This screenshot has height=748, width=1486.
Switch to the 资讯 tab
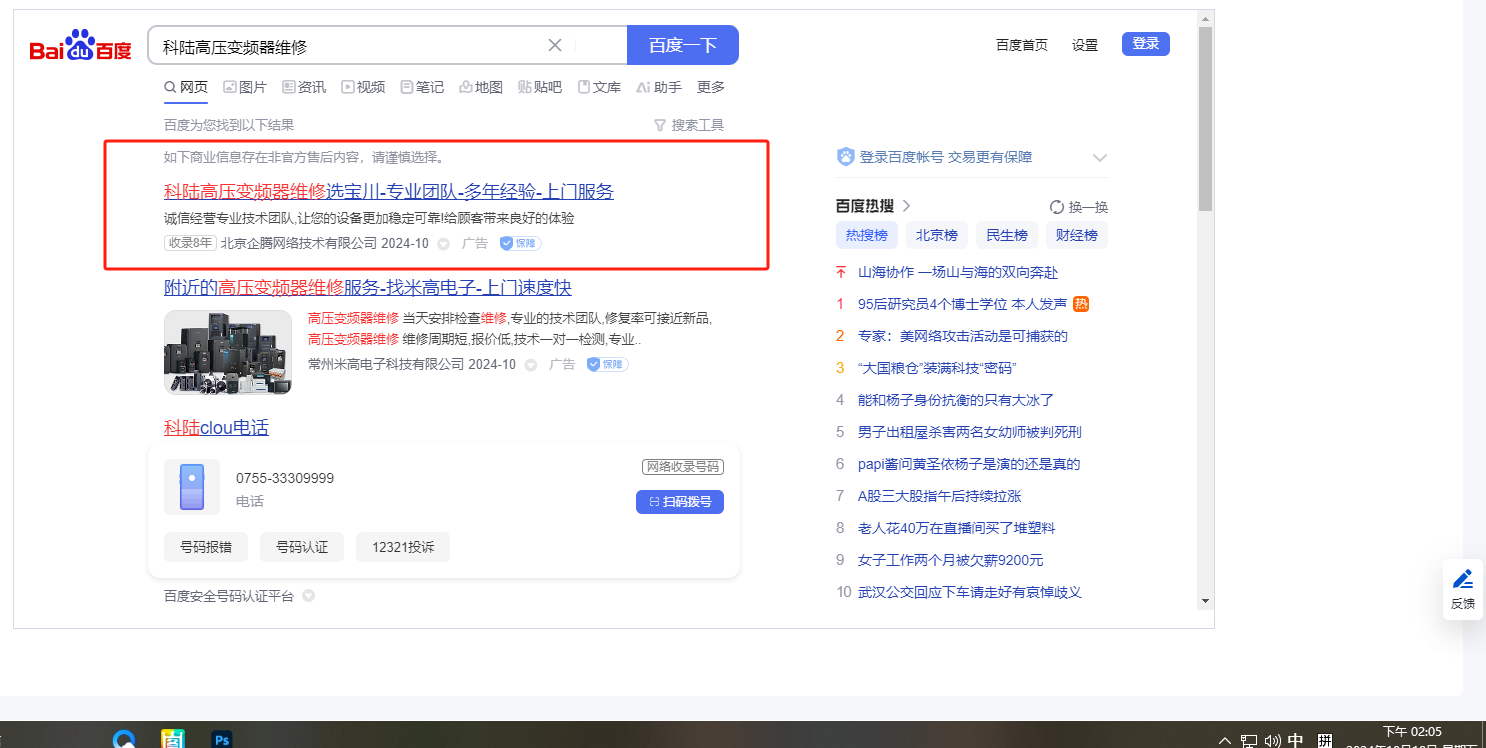[x=304, y=87]
